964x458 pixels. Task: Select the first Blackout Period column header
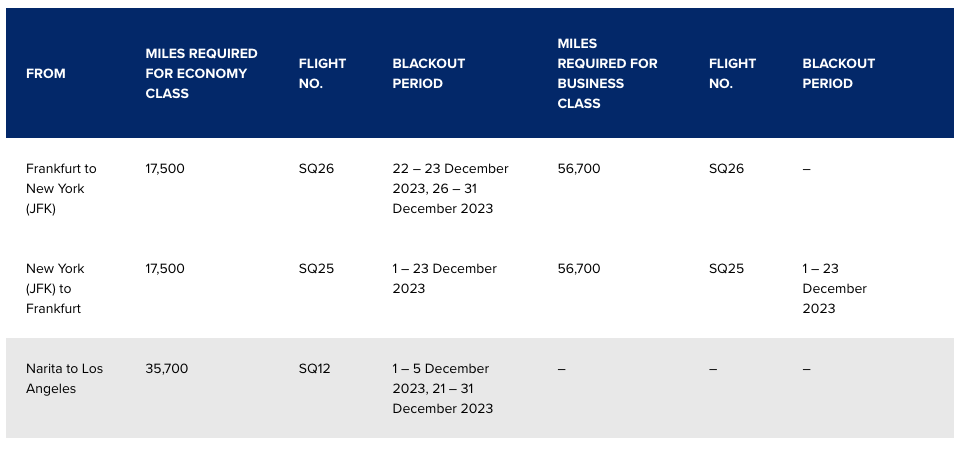[429, 74]
